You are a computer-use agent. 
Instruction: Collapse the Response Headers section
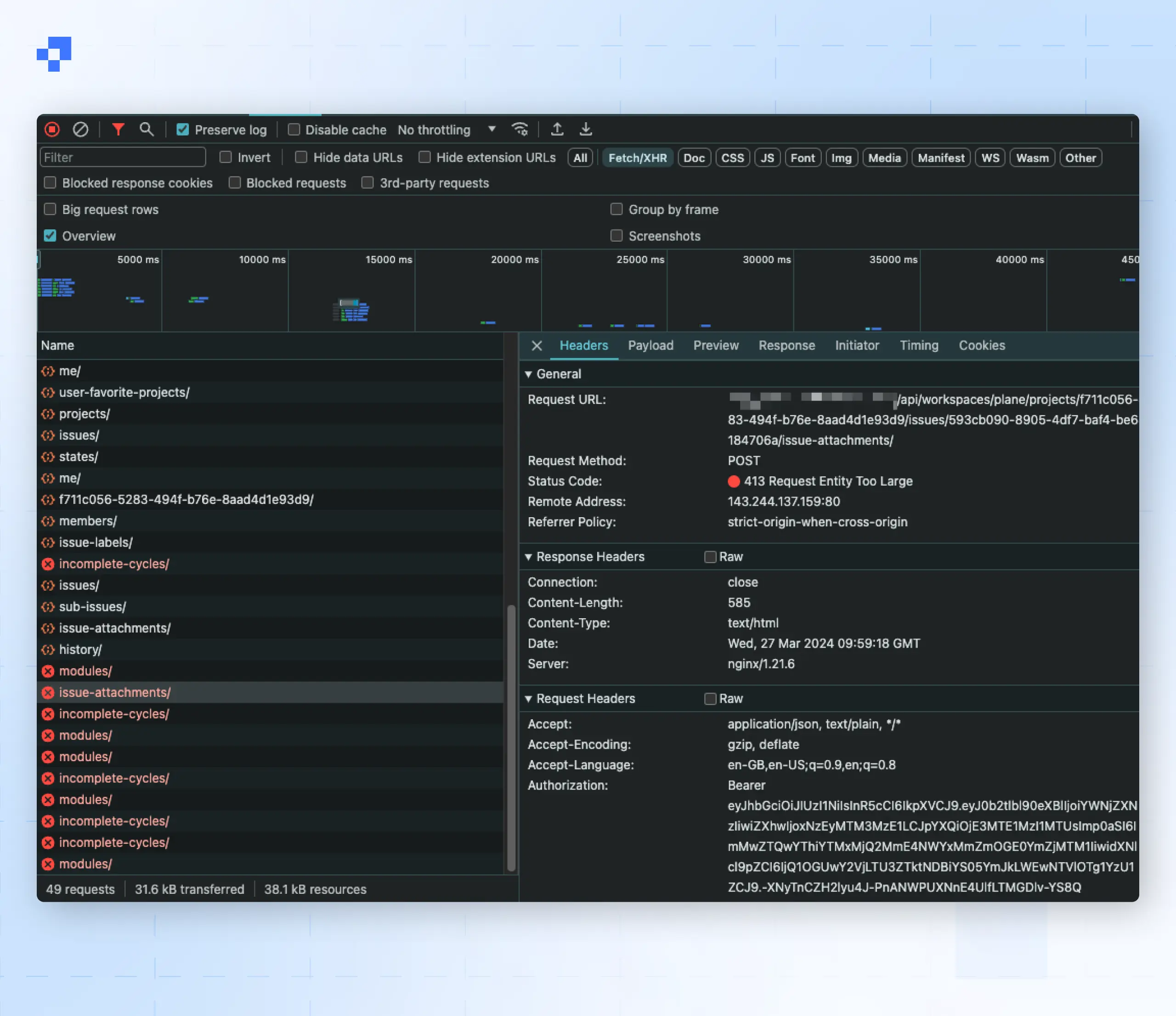pyautogui.click(x=529, y=557)
